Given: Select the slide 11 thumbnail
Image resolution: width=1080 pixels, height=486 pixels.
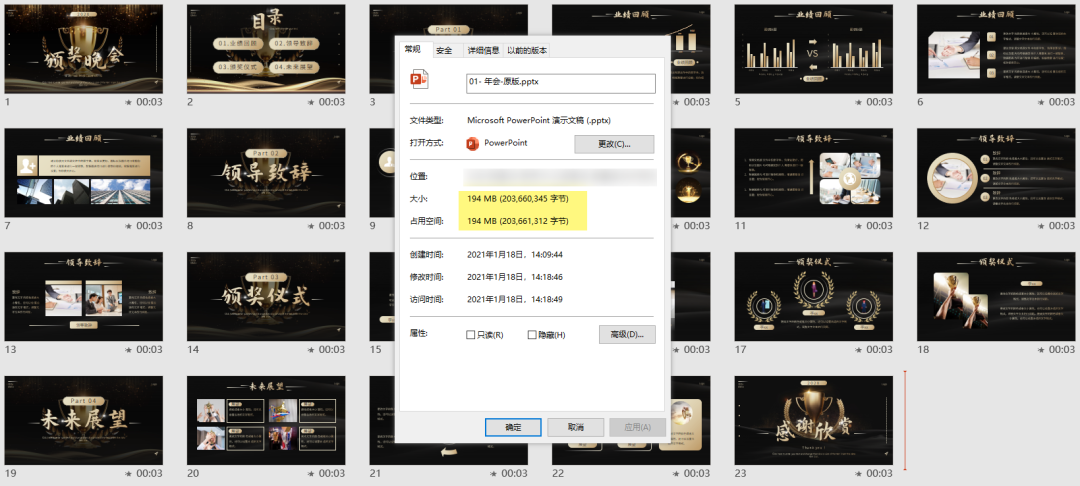Looking at the screenshot, I should point(813,173).
